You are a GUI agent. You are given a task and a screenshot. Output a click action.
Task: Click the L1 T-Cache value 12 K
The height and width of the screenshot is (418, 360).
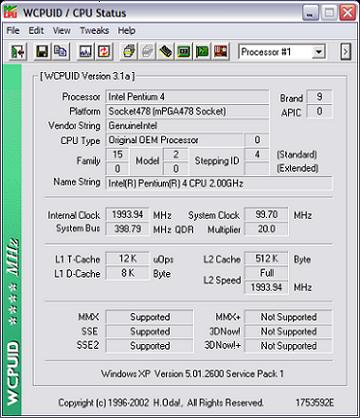coord(127,259)
